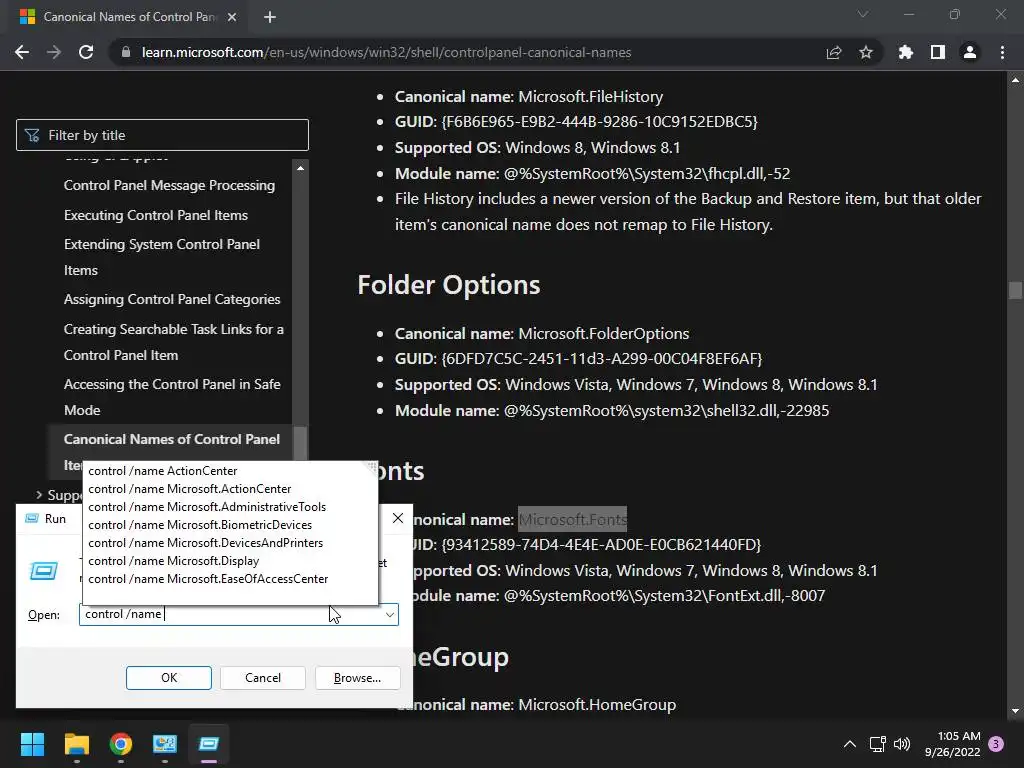
Task: Go back with the browser back arrow
Action: (x=22, y=52)
